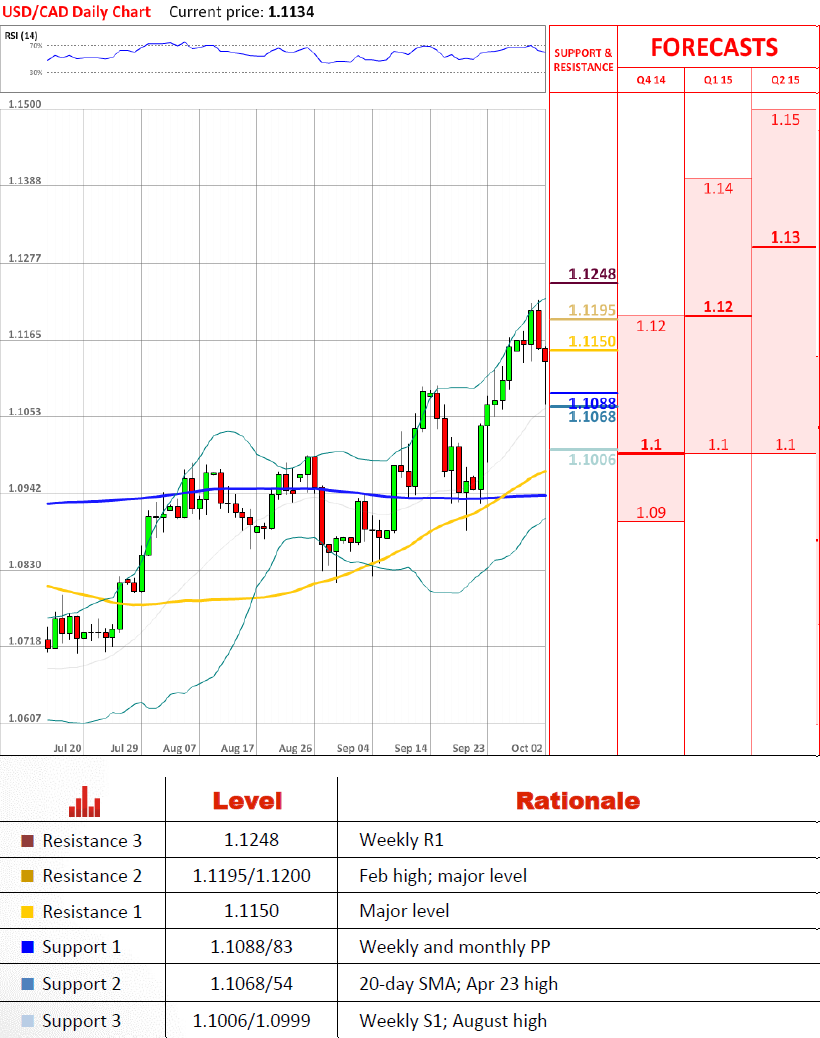820x1038 pixels.
Task: Select the Resistance 3 dark red swatch
Action: click(27, 841)
